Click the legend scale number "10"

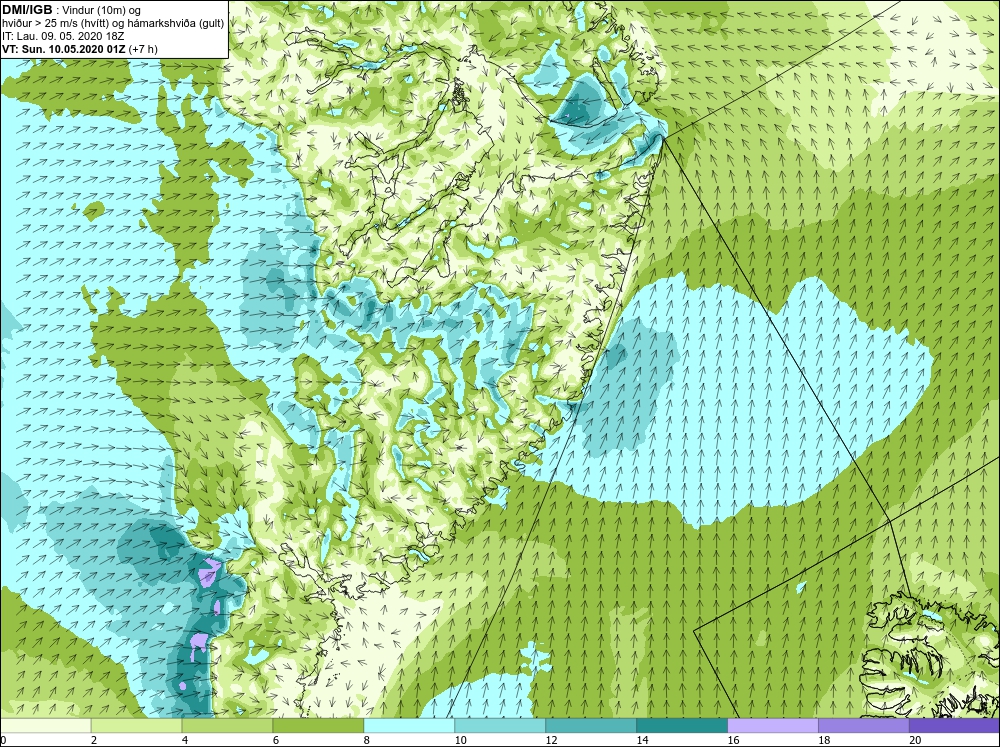[460, 740]
